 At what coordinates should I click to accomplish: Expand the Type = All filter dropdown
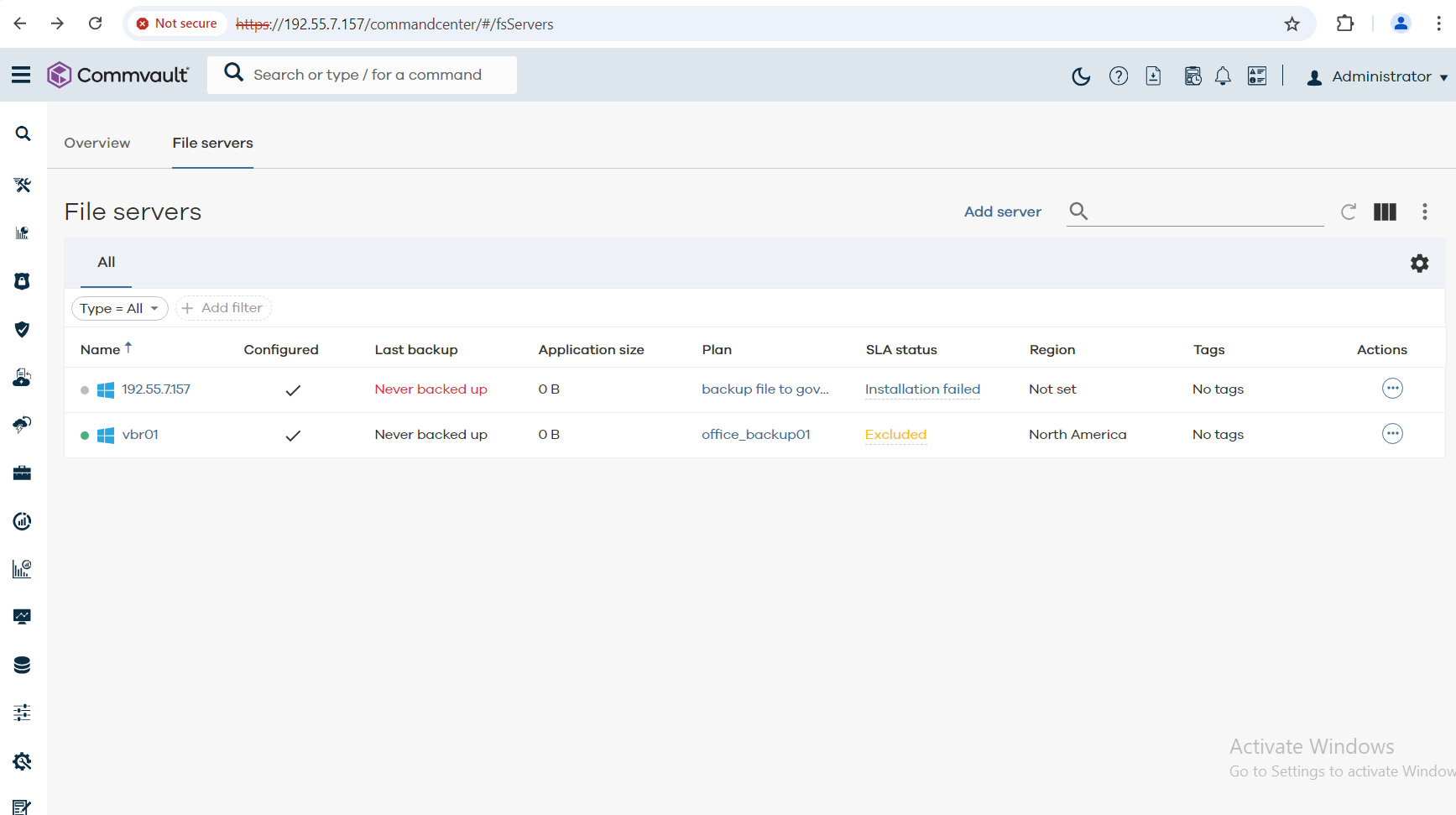pos(119,308)
